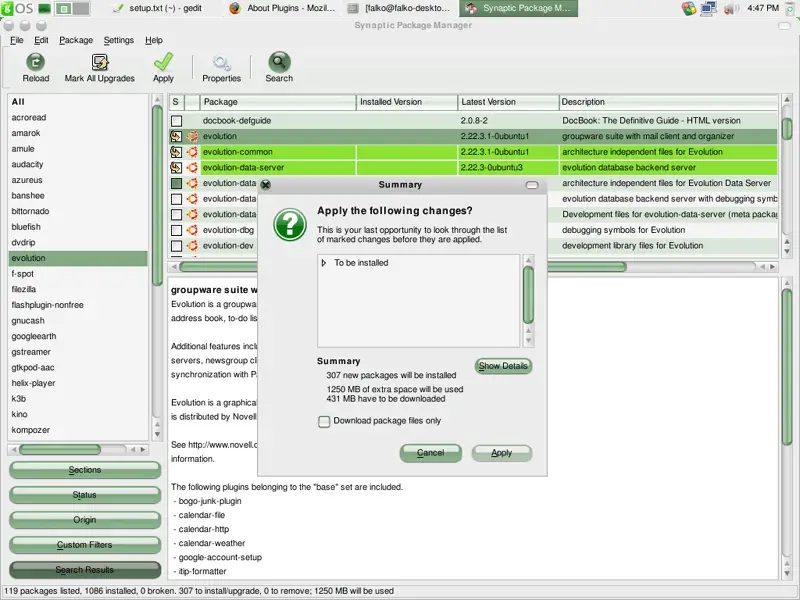The width and height of the screenshot is (800, 600).
Task: Open the Edit menu
Action: point(41,40)
